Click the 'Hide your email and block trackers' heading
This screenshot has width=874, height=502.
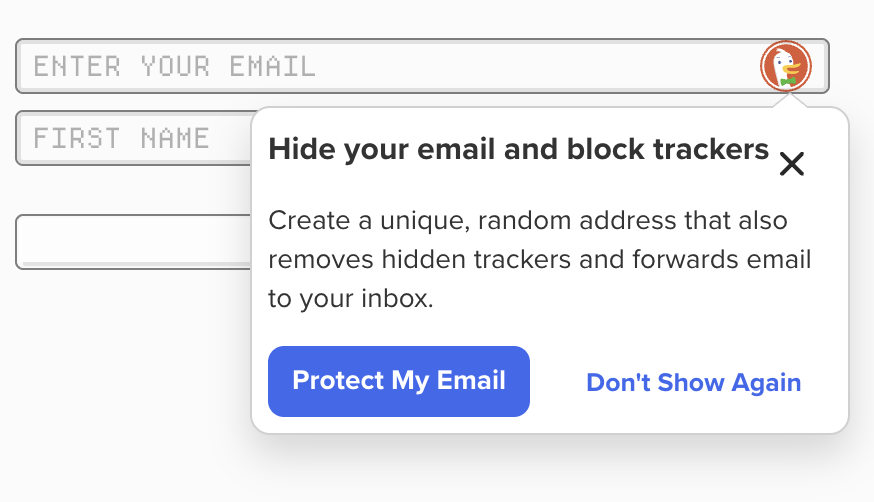point(518,150)
